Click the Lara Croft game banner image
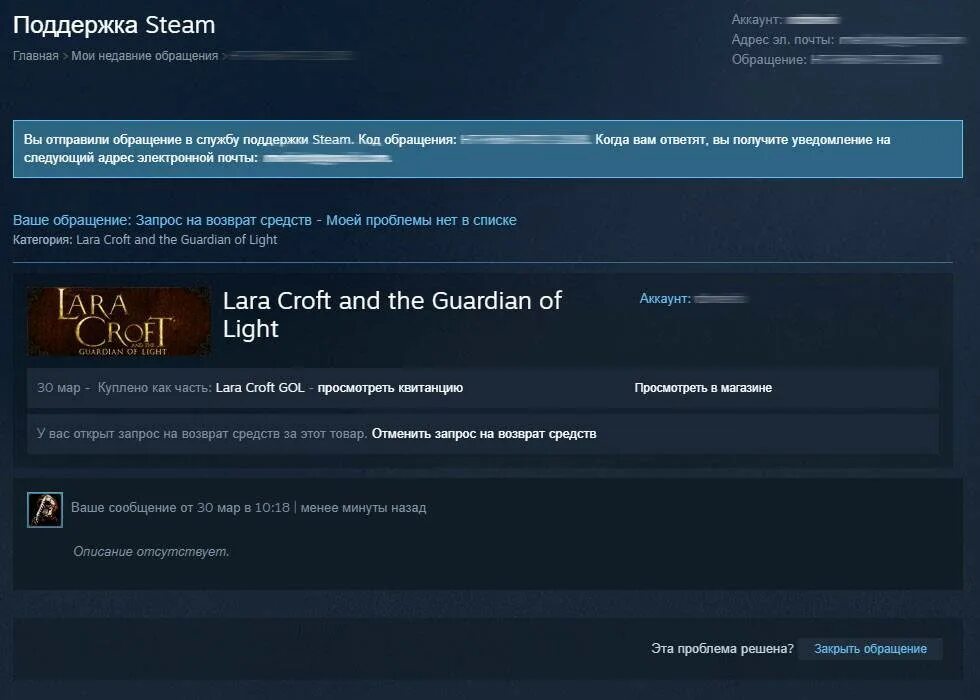The width and height of the screenshot is (980, 700). pyautogui.click(x=119, y=321)
